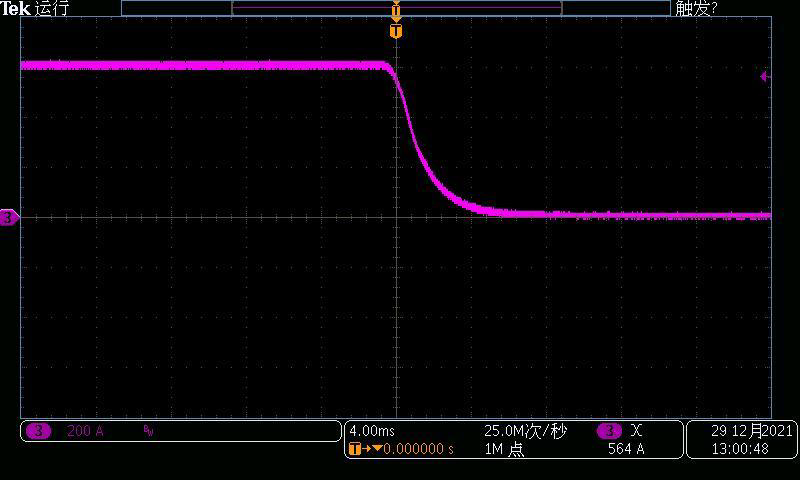The height and width of the screenshot is (480, 800).
Task: Click the record overview bar at the top
Action: (x=396, y=7)
